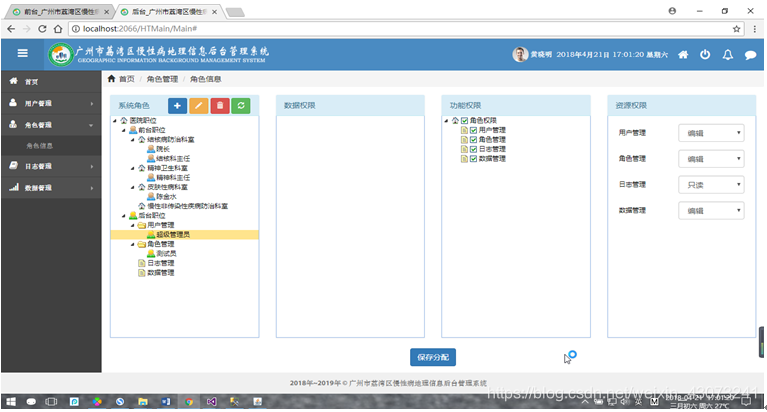Collapse the 精神卫生科室 tree node arrow

click(133, 168)
